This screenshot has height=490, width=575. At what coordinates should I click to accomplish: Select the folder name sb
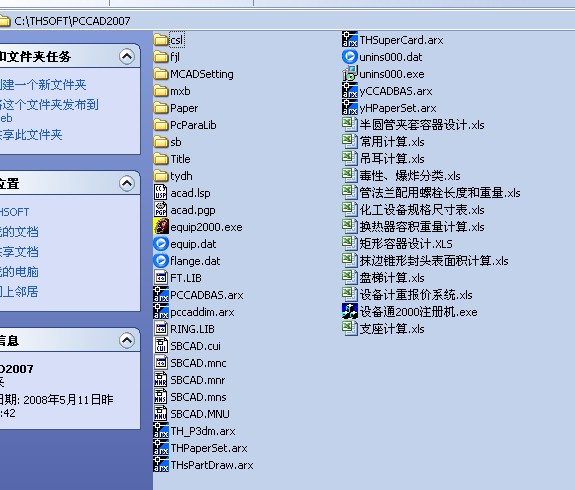point(176,142)
